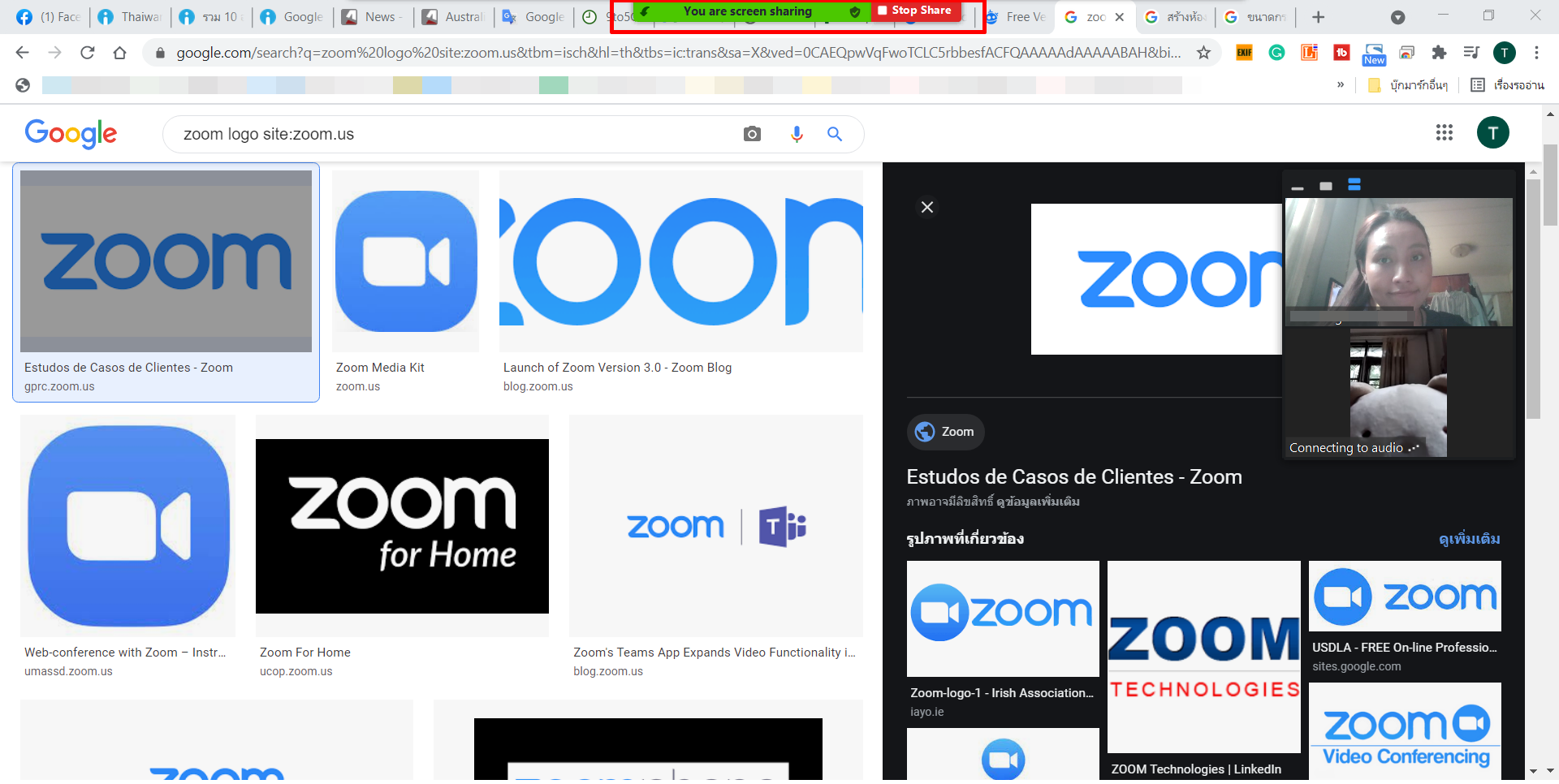
Task: Open the red tb extension icon
Action: pos(1341,53)
